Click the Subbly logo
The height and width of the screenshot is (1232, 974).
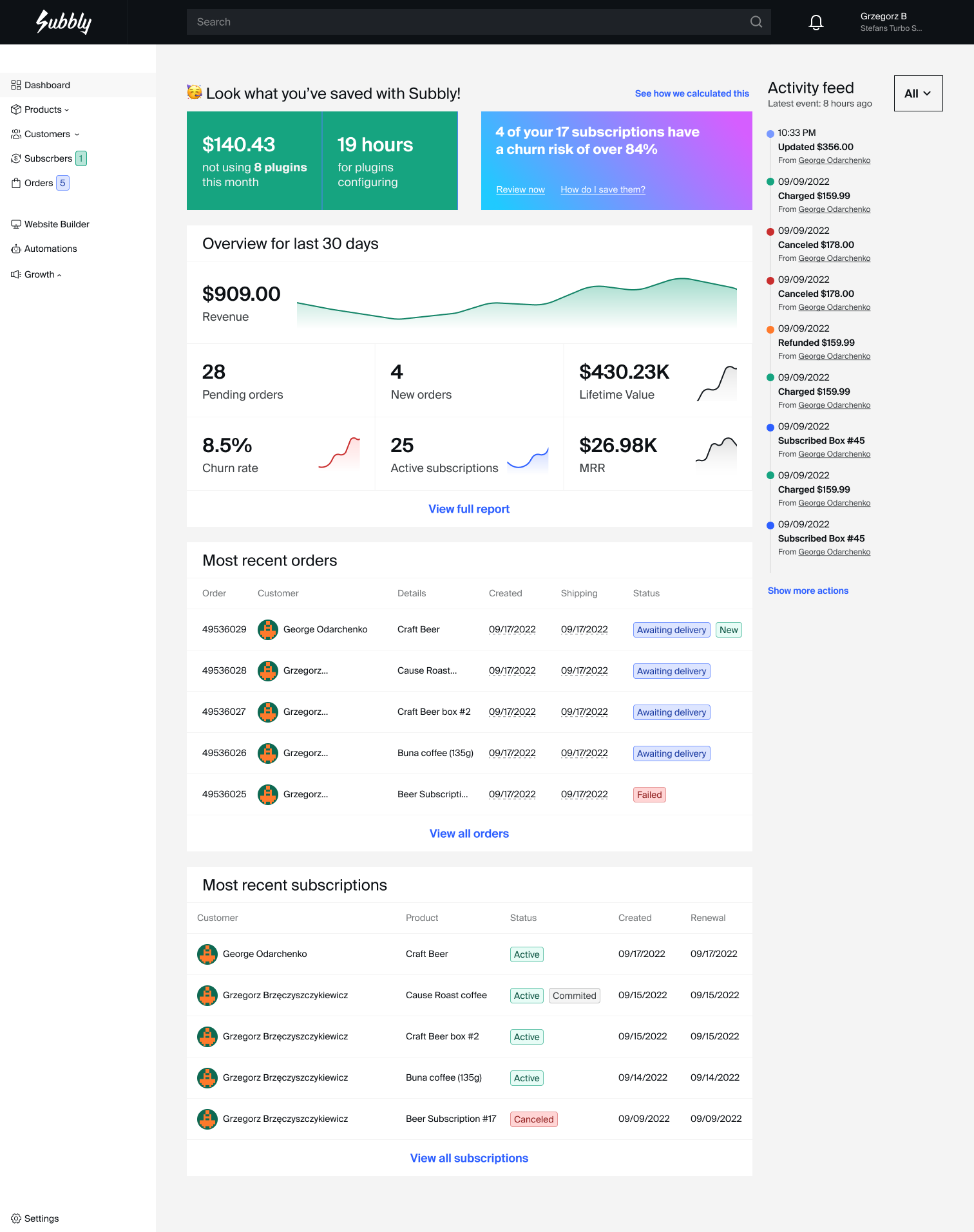[x=64, y=22]
